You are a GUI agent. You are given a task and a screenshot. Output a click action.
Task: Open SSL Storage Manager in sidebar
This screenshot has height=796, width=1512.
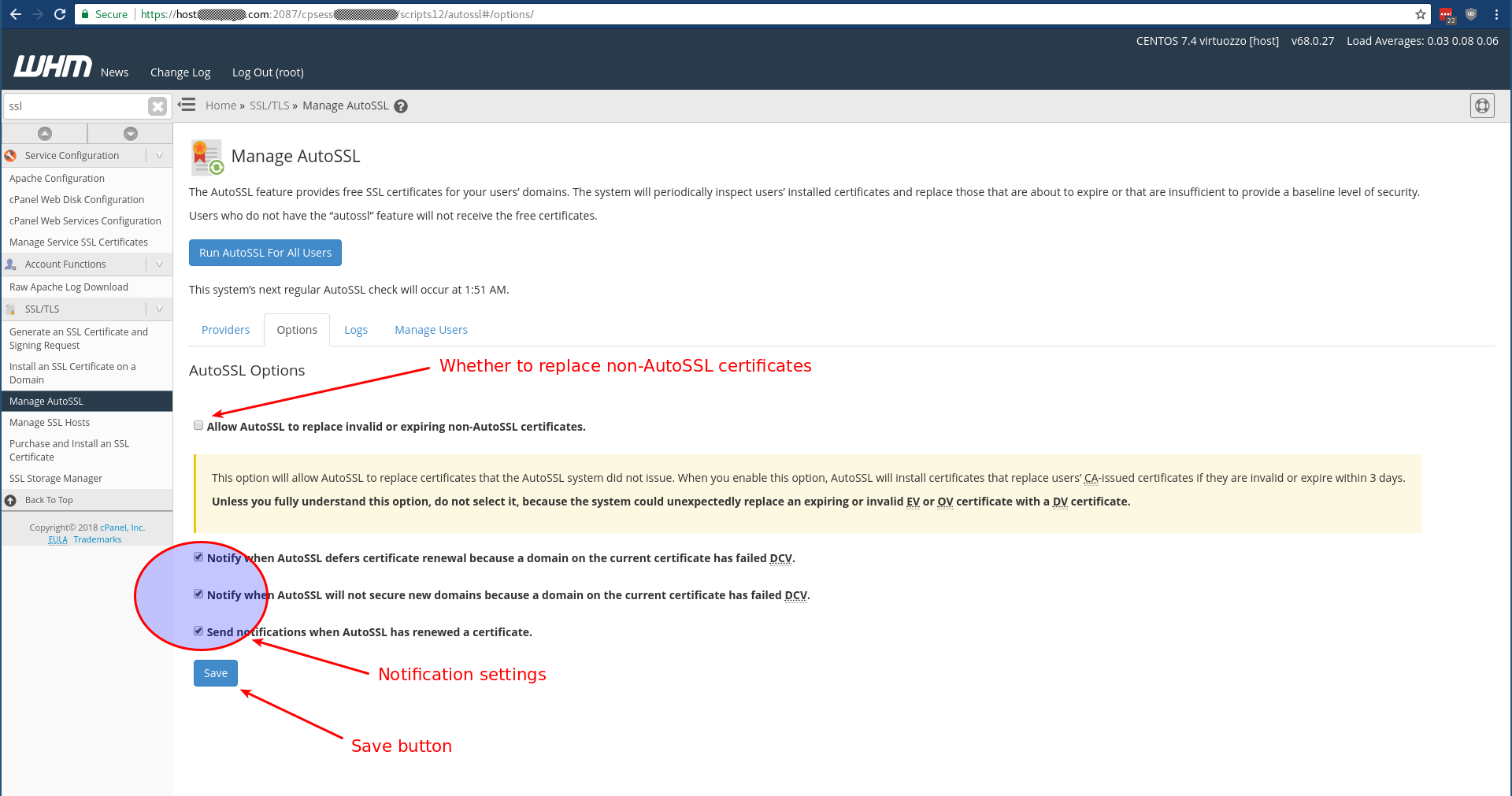click(56, 479)
